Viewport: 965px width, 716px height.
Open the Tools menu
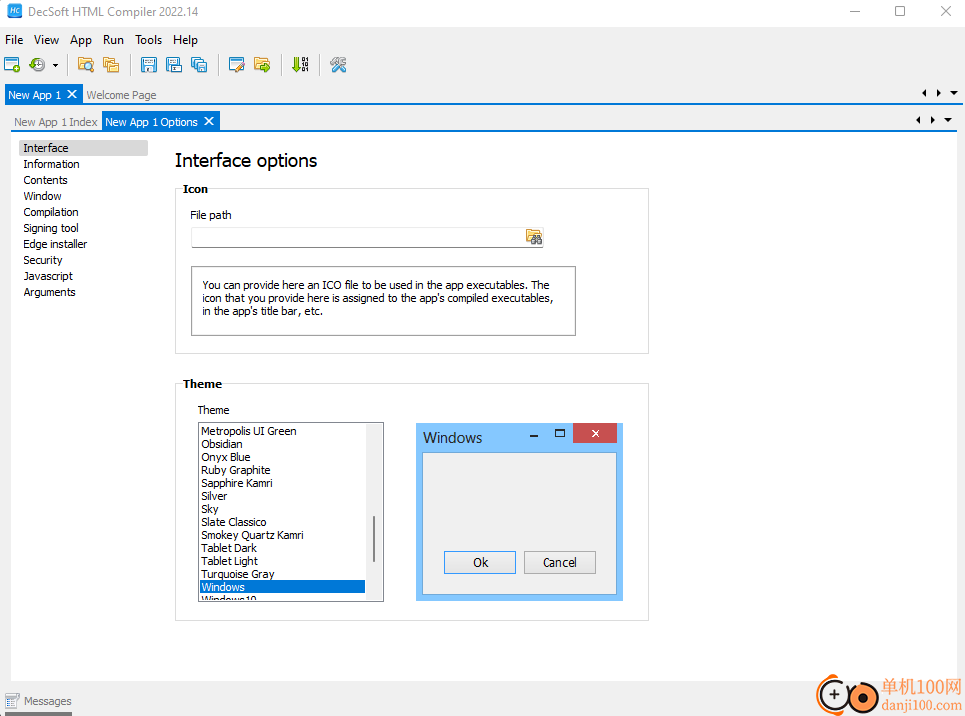148,40
